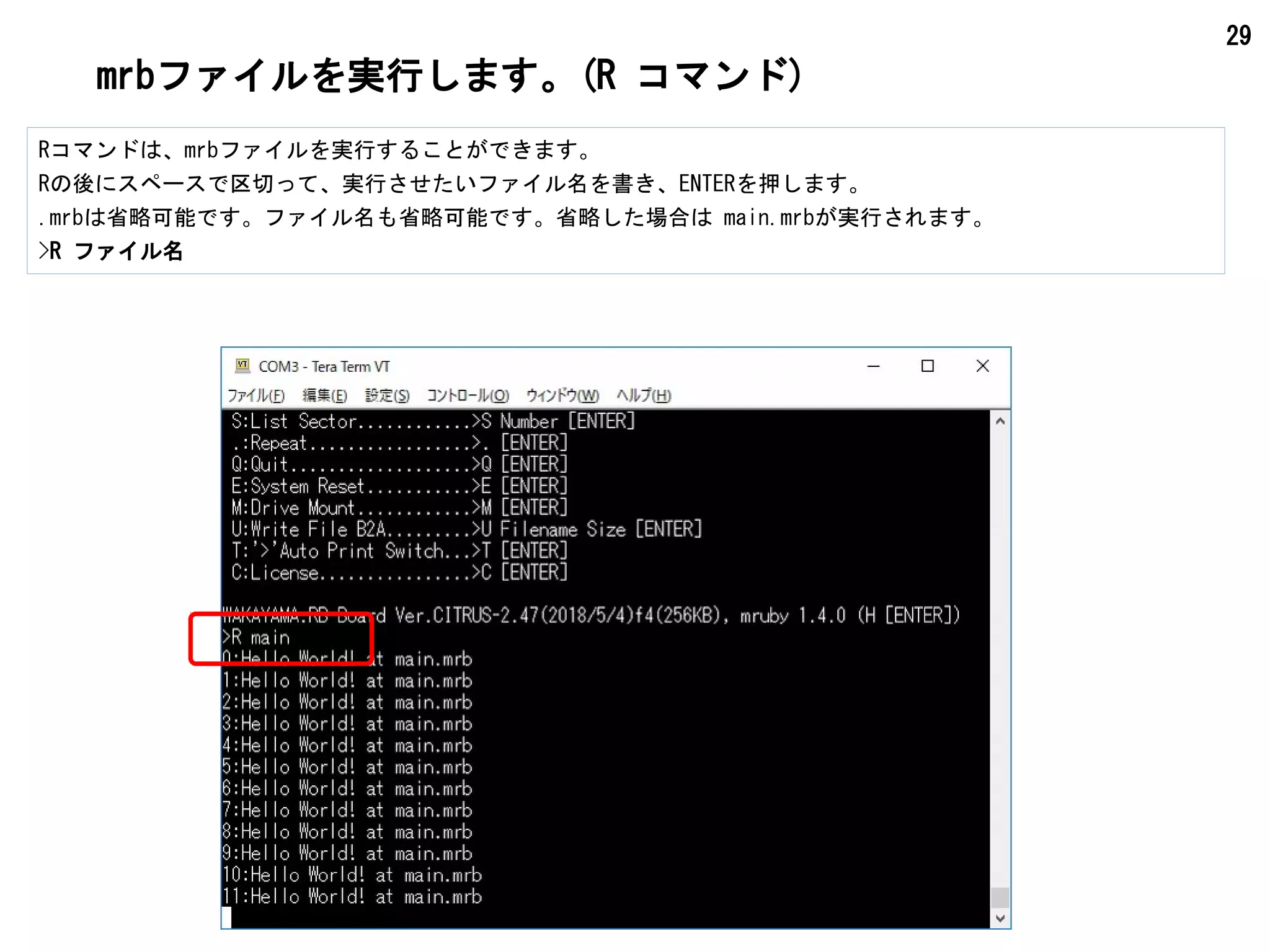Open the 編集(E) menu
The image size is (1270, 952).
pyautogui.click(x=324, y=395)
